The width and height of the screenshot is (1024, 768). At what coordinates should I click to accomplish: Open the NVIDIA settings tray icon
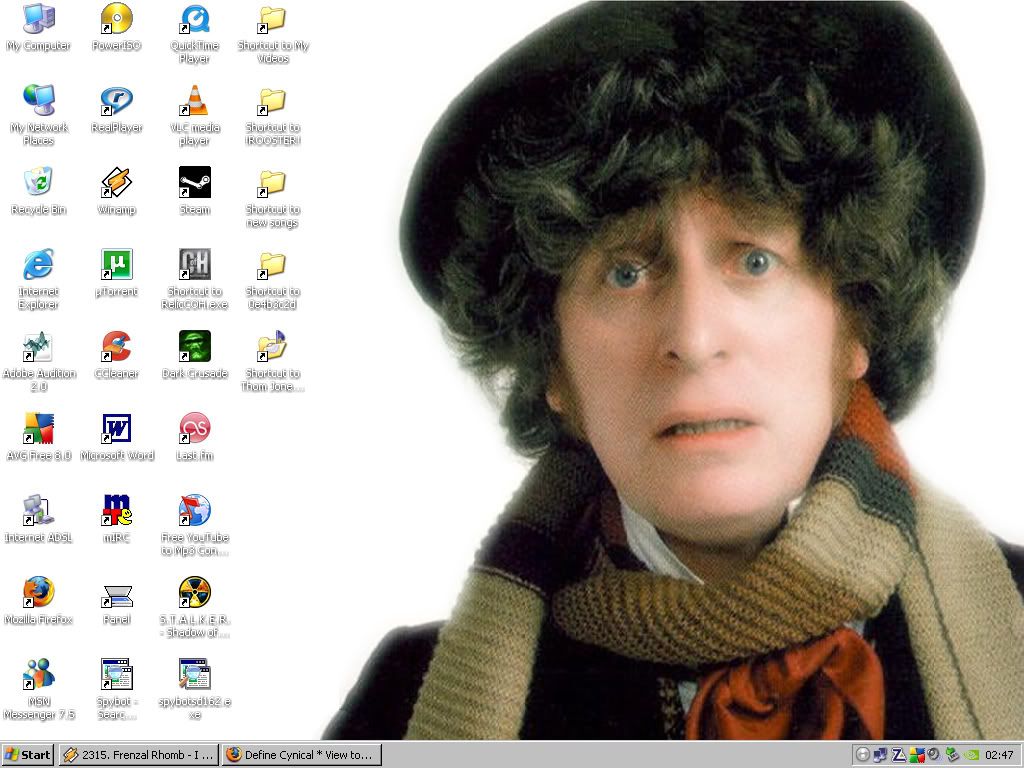coord(971,755)
